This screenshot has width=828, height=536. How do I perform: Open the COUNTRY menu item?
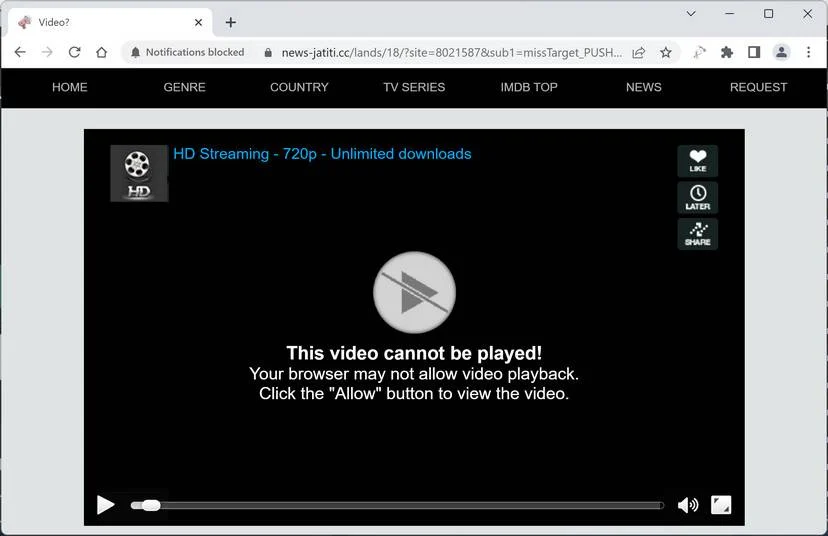299,87
